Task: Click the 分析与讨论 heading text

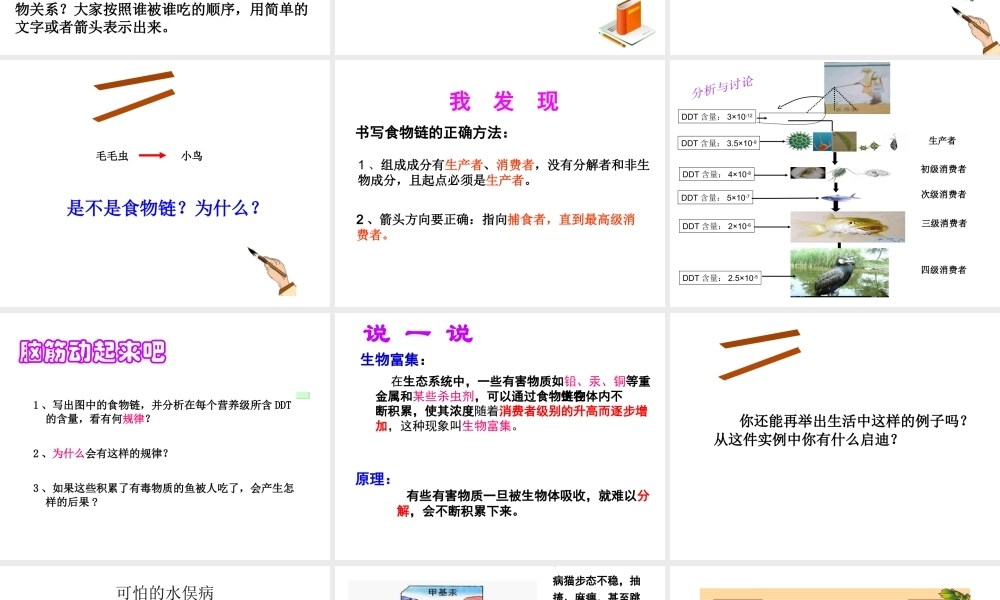Action: 723,87
